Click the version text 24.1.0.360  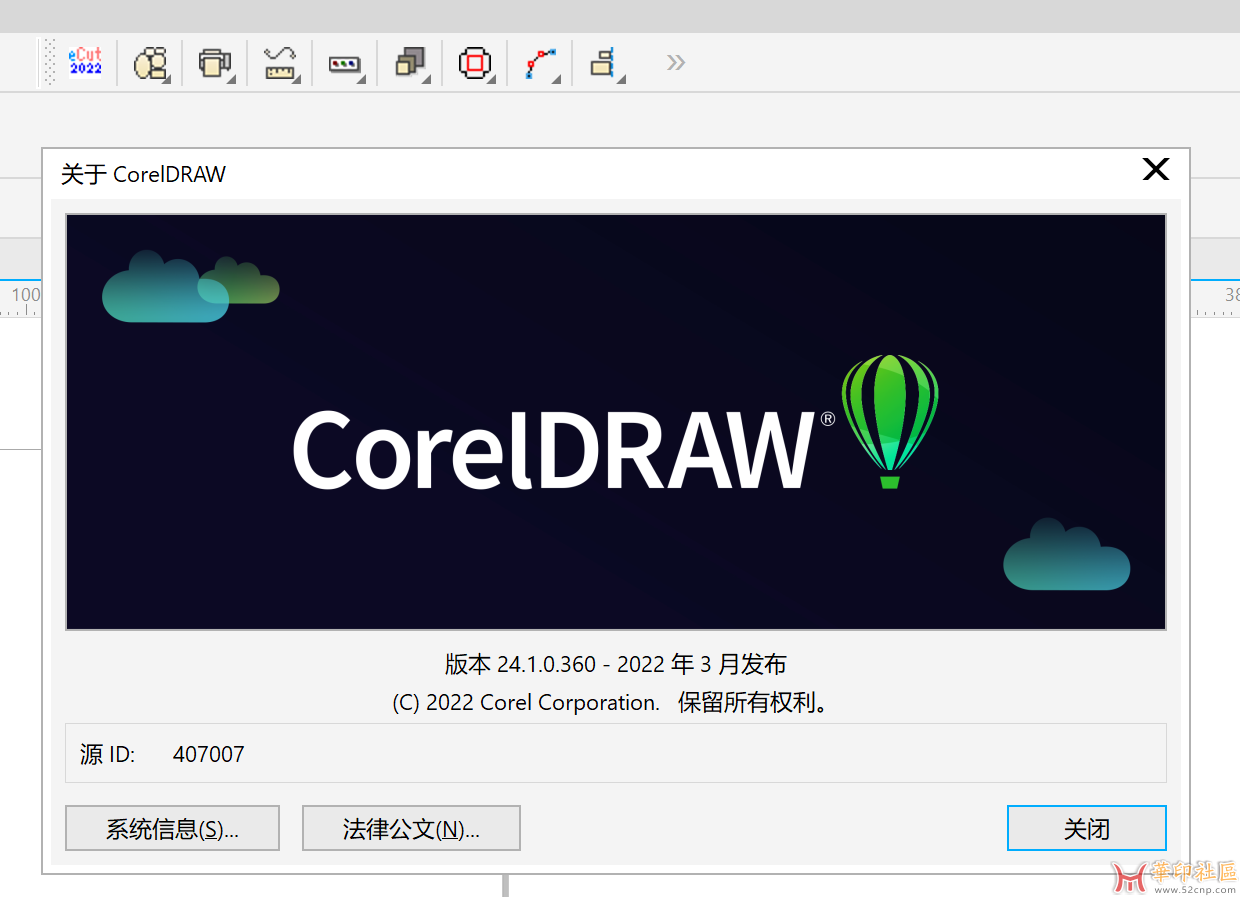coord(546,664)
